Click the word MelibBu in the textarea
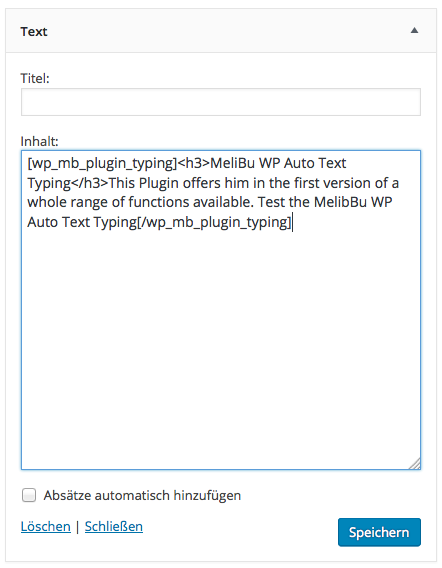The width and height of the screenshot is (442, 568). (341, 202)
